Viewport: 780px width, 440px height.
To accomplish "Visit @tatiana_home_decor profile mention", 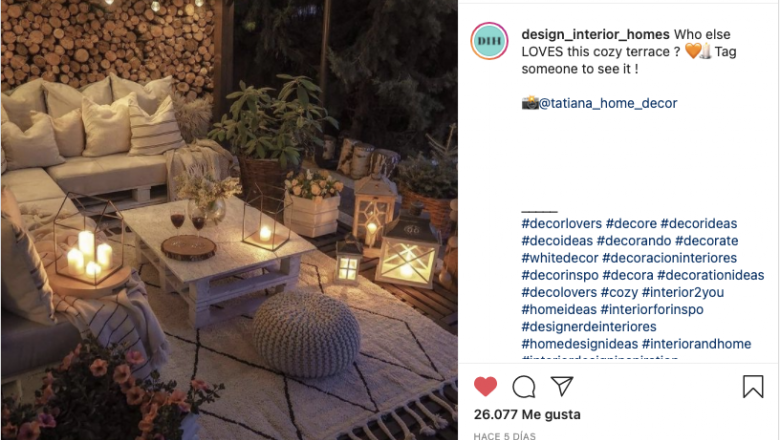I will point(608,103).
